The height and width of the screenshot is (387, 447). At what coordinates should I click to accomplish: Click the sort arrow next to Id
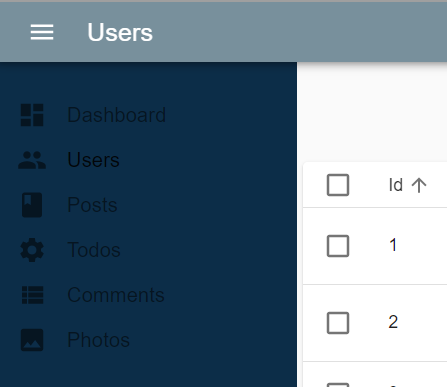419,185
